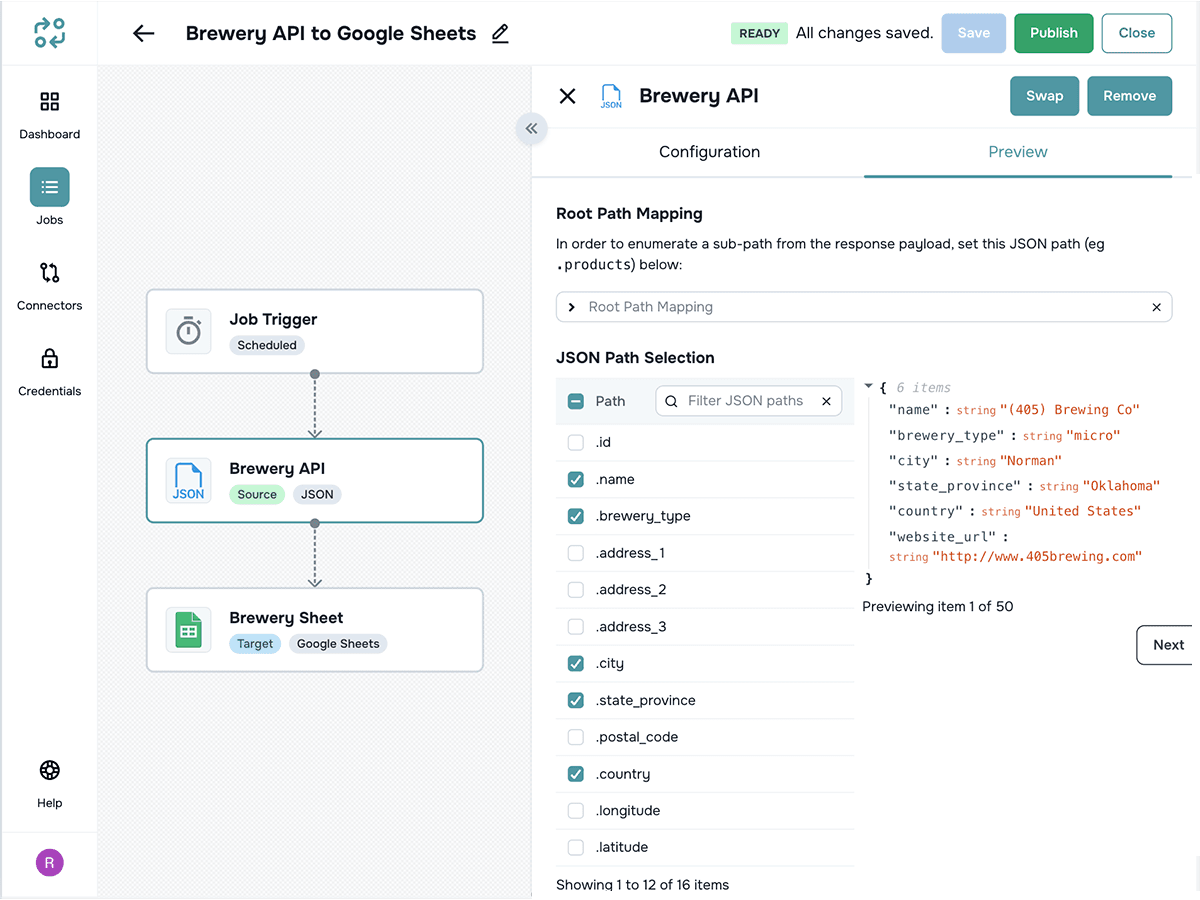Check the .longitude checkbox
The width and height of the screenshot is (1200, 900).
click(x=575, y=811)
